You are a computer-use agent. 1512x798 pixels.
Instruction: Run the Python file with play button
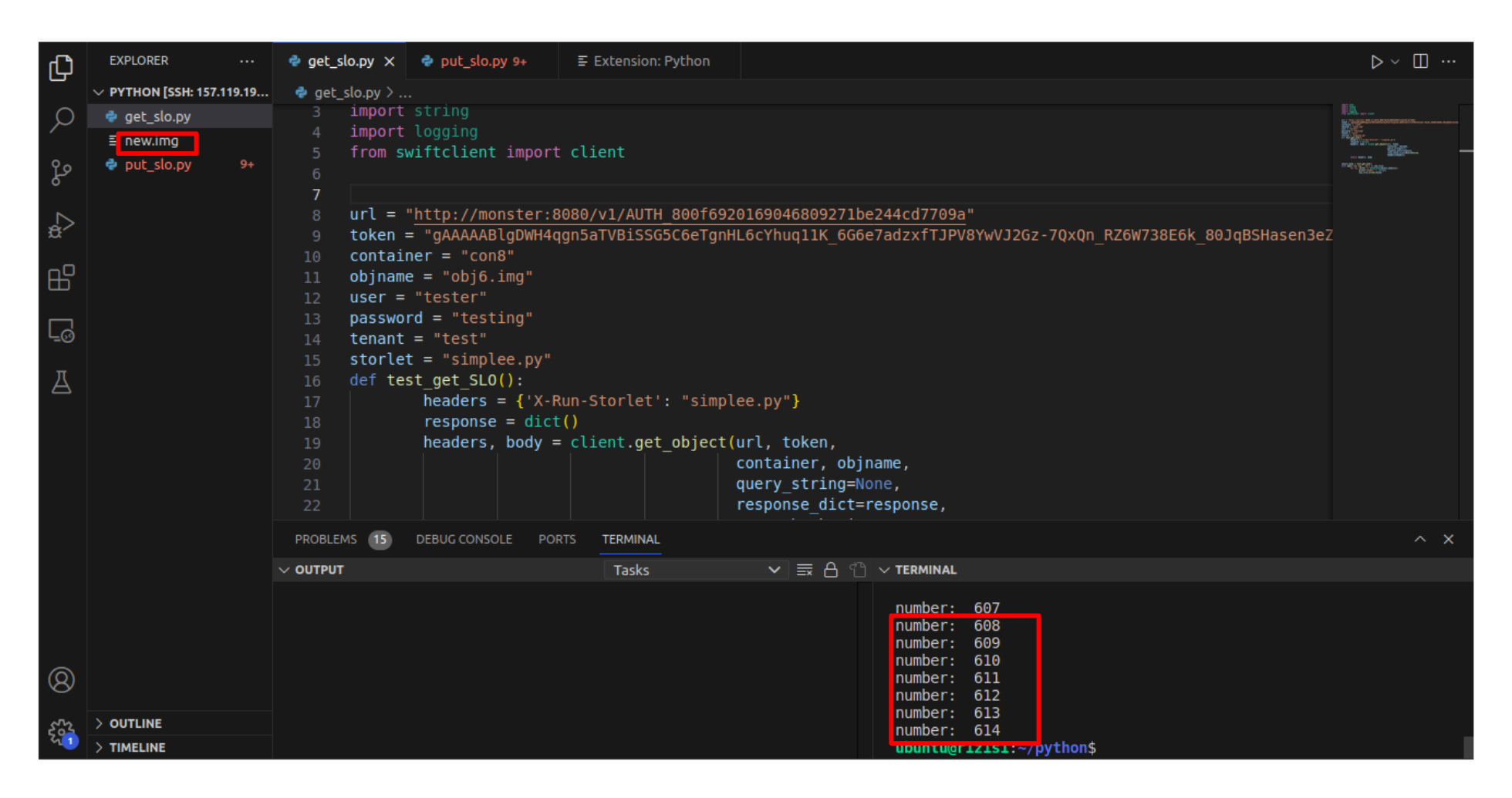(x=1376, y=62)
